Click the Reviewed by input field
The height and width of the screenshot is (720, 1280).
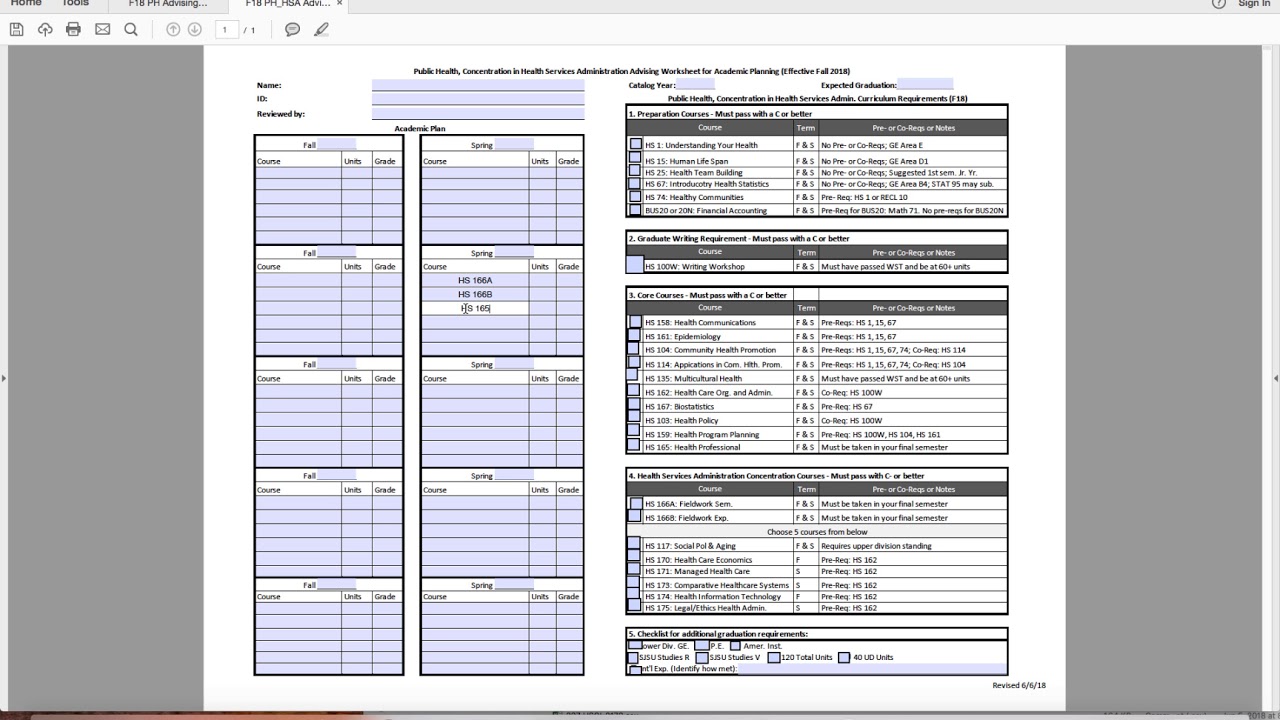click(x=478, y=114)
